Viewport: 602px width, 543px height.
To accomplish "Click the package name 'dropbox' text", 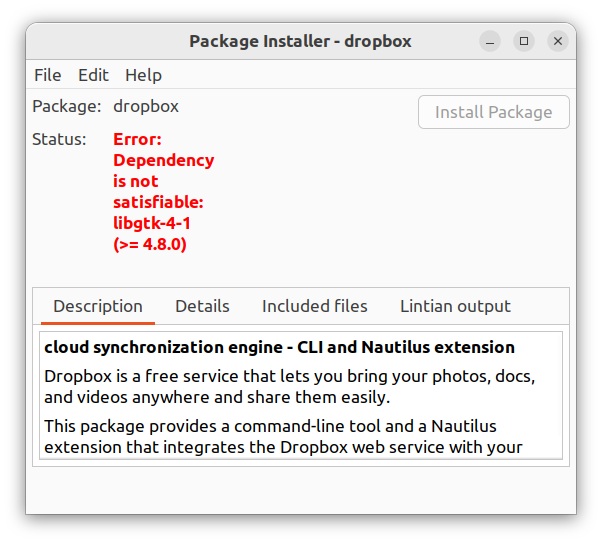I will (x=146, y=106).
